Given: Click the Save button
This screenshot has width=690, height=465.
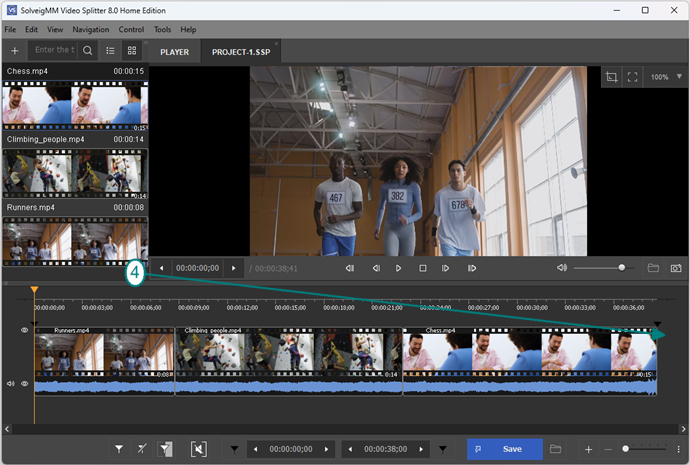Looking at the screenshot, I should click(x=504, y=449).
